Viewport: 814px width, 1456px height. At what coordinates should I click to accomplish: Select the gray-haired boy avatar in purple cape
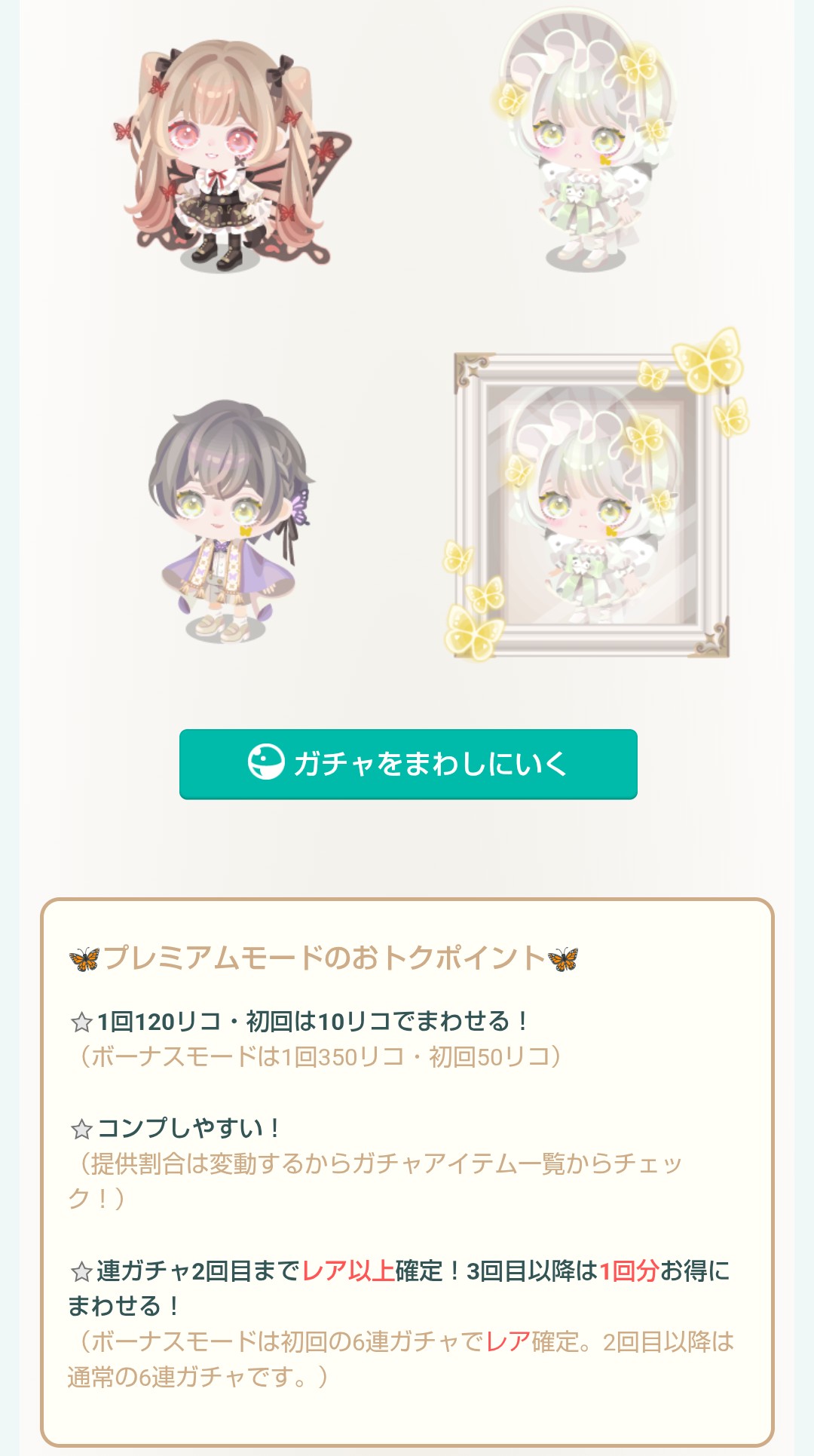230,520
